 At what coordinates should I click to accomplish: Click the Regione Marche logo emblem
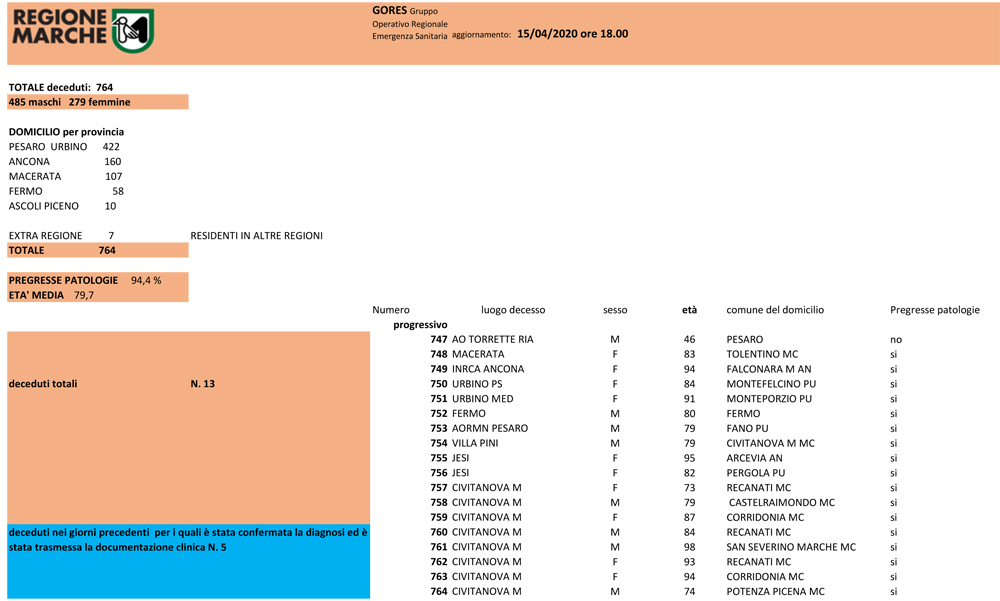coord(131,31)
